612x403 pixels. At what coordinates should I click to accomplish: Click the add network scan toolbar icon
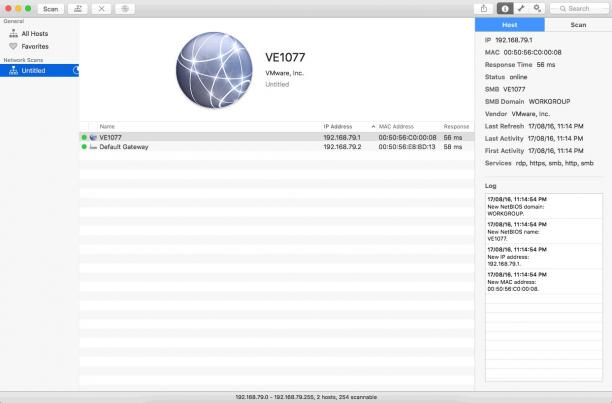click(78, 9)
